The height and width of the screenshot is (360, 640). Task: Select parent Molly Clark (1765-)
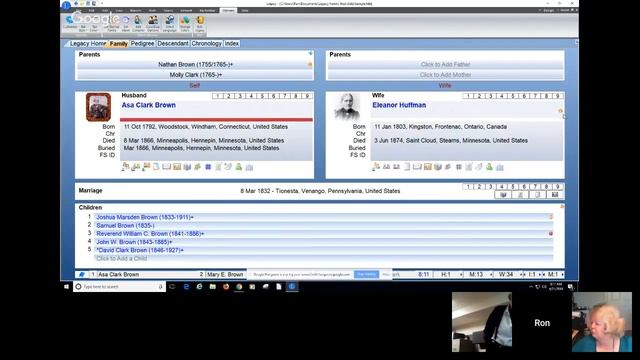pos(196,75)
